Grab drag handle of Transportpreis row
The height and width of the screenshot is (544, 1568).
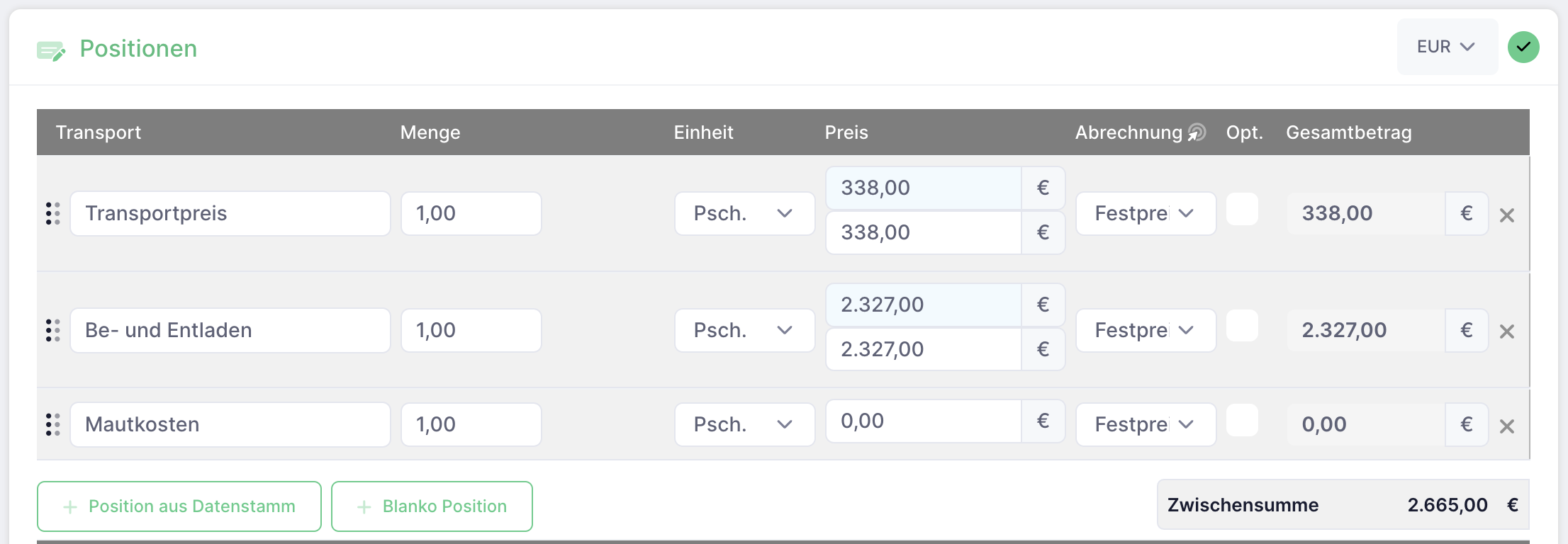point(53,213)
